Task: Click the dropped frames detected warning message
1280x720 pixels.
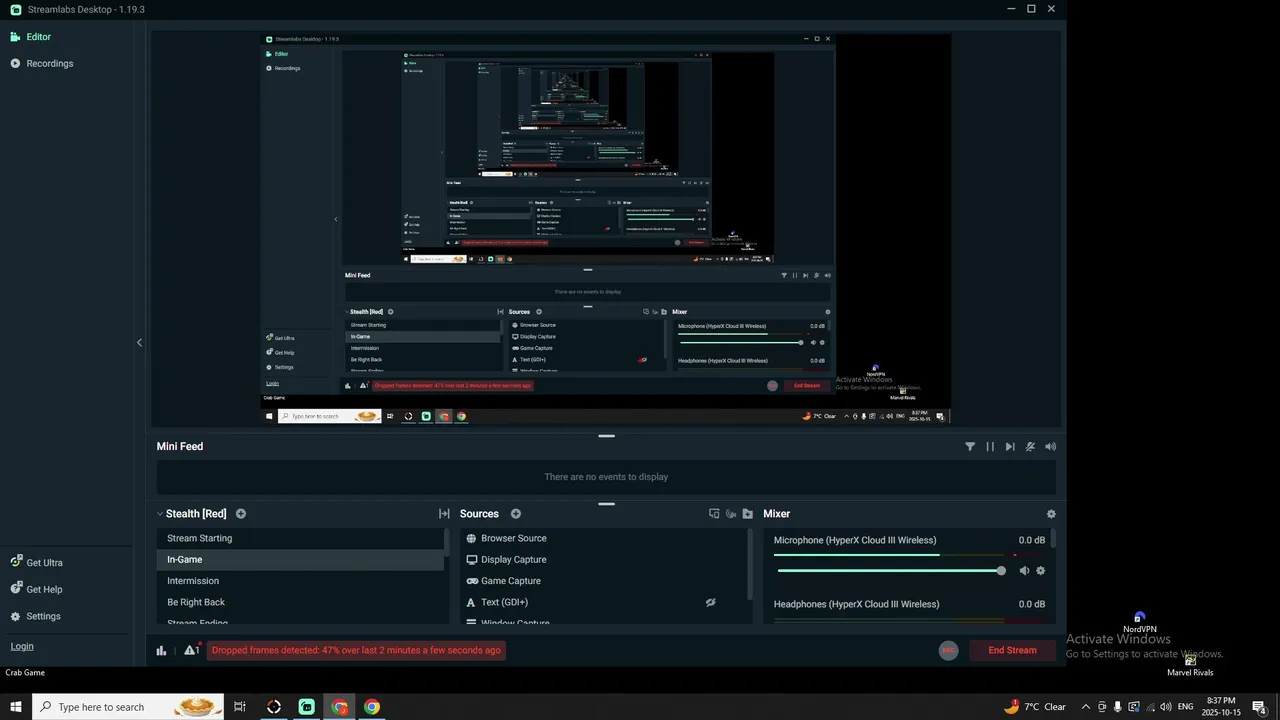Action: click(x=356, y=650)
